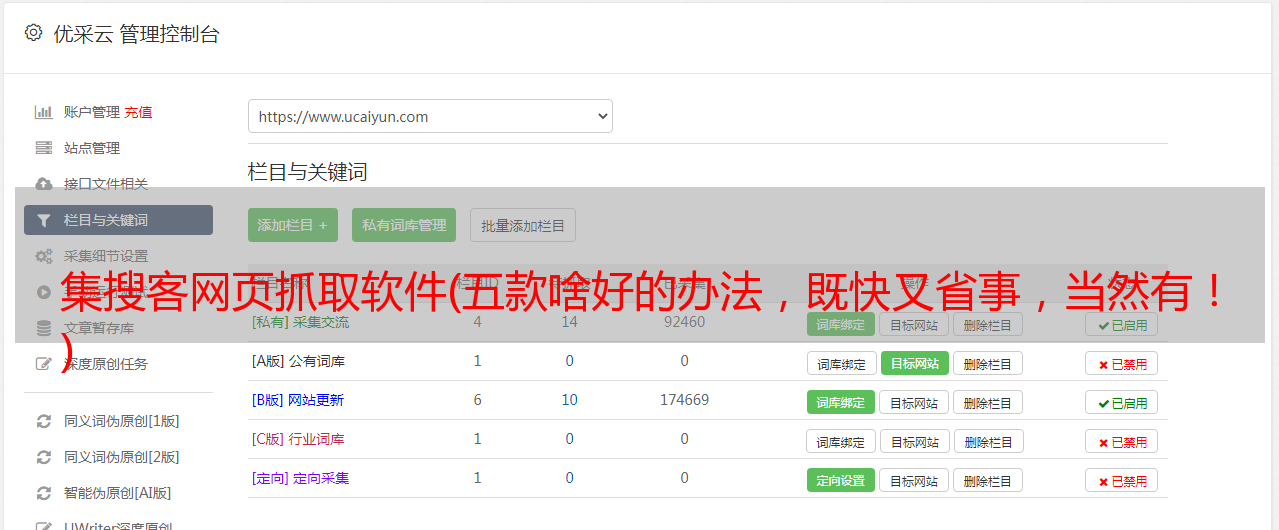Select the collected count 174669
1279x530 pixels.
pyautogui.click(x=684, y=400)
